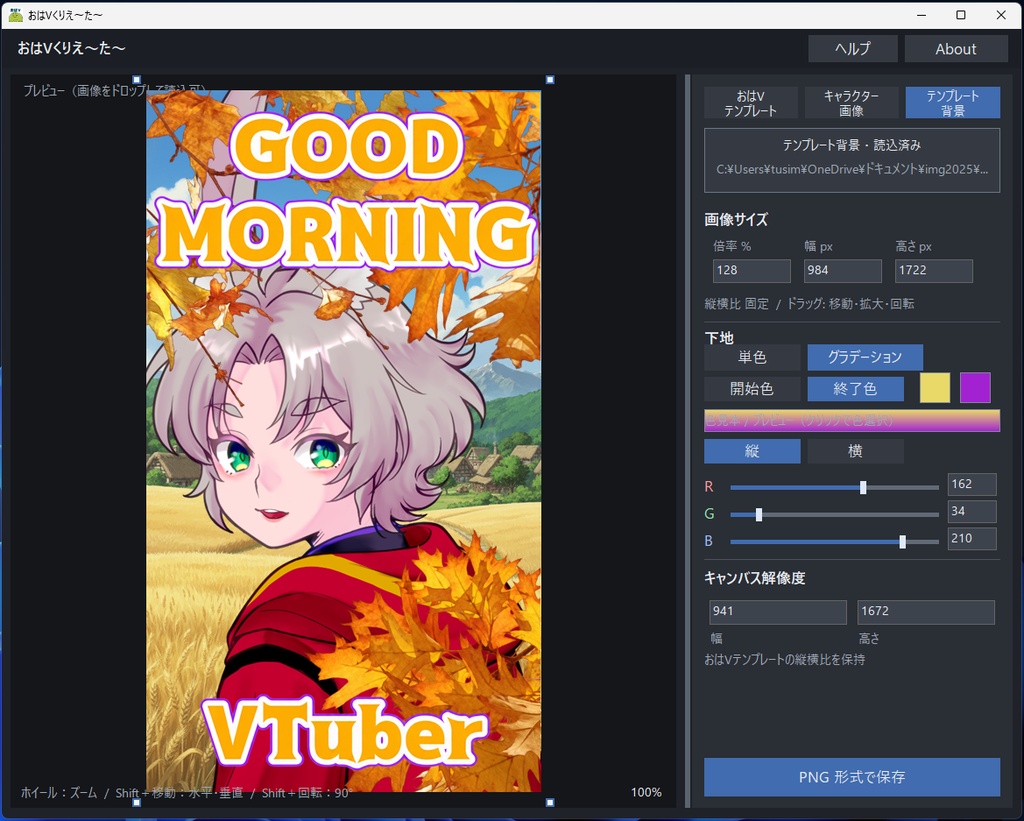Open the ヘルプ help button

(852, 49)
